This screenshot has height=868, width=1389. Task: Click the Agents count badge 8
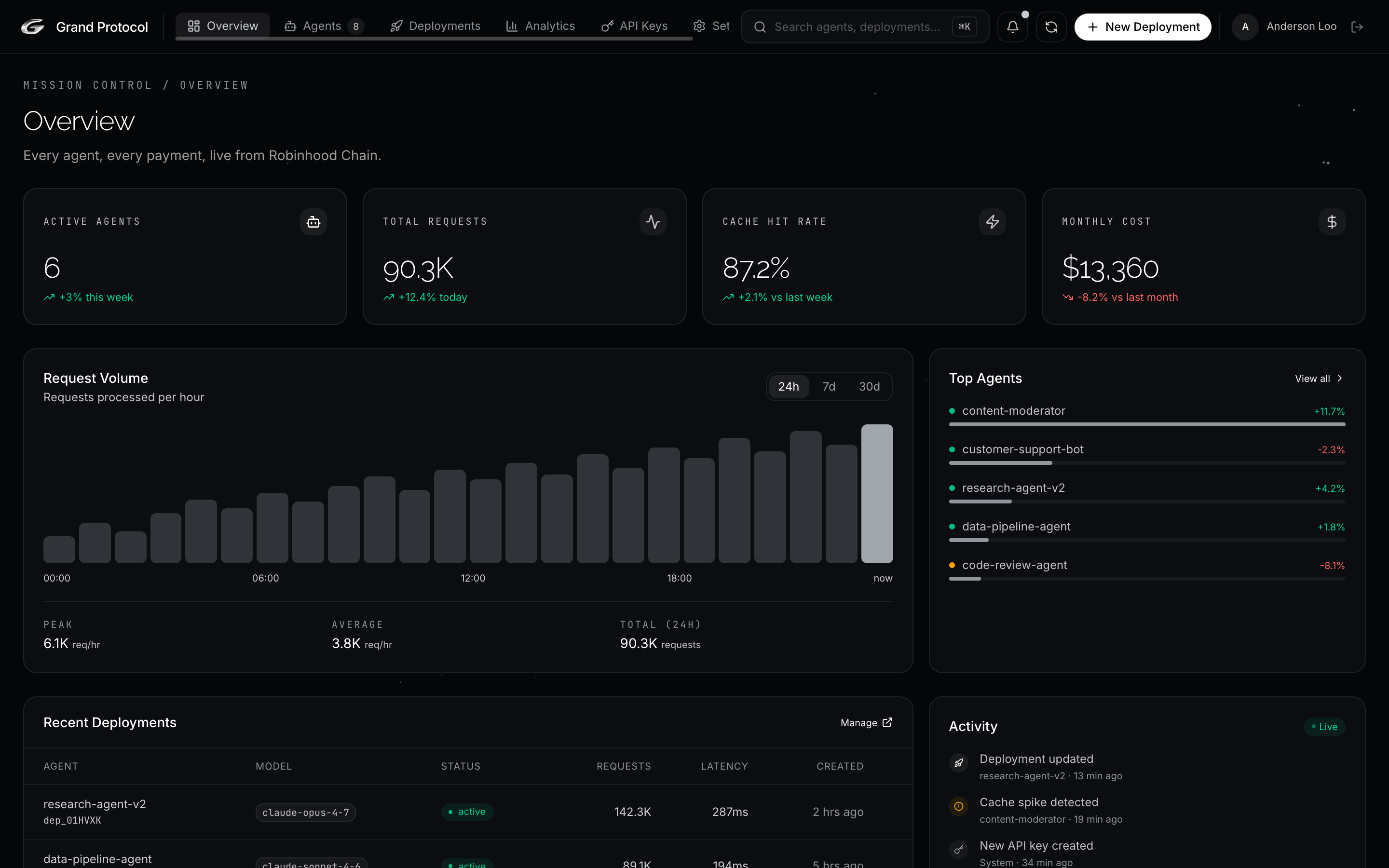click(x=356, y=27)
